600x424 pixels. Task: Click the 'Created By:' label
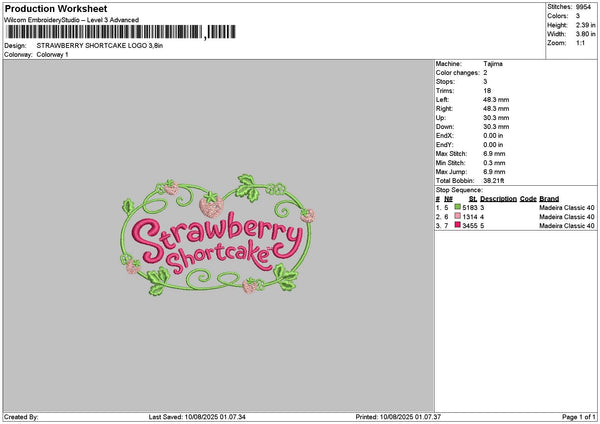[21, 417]
